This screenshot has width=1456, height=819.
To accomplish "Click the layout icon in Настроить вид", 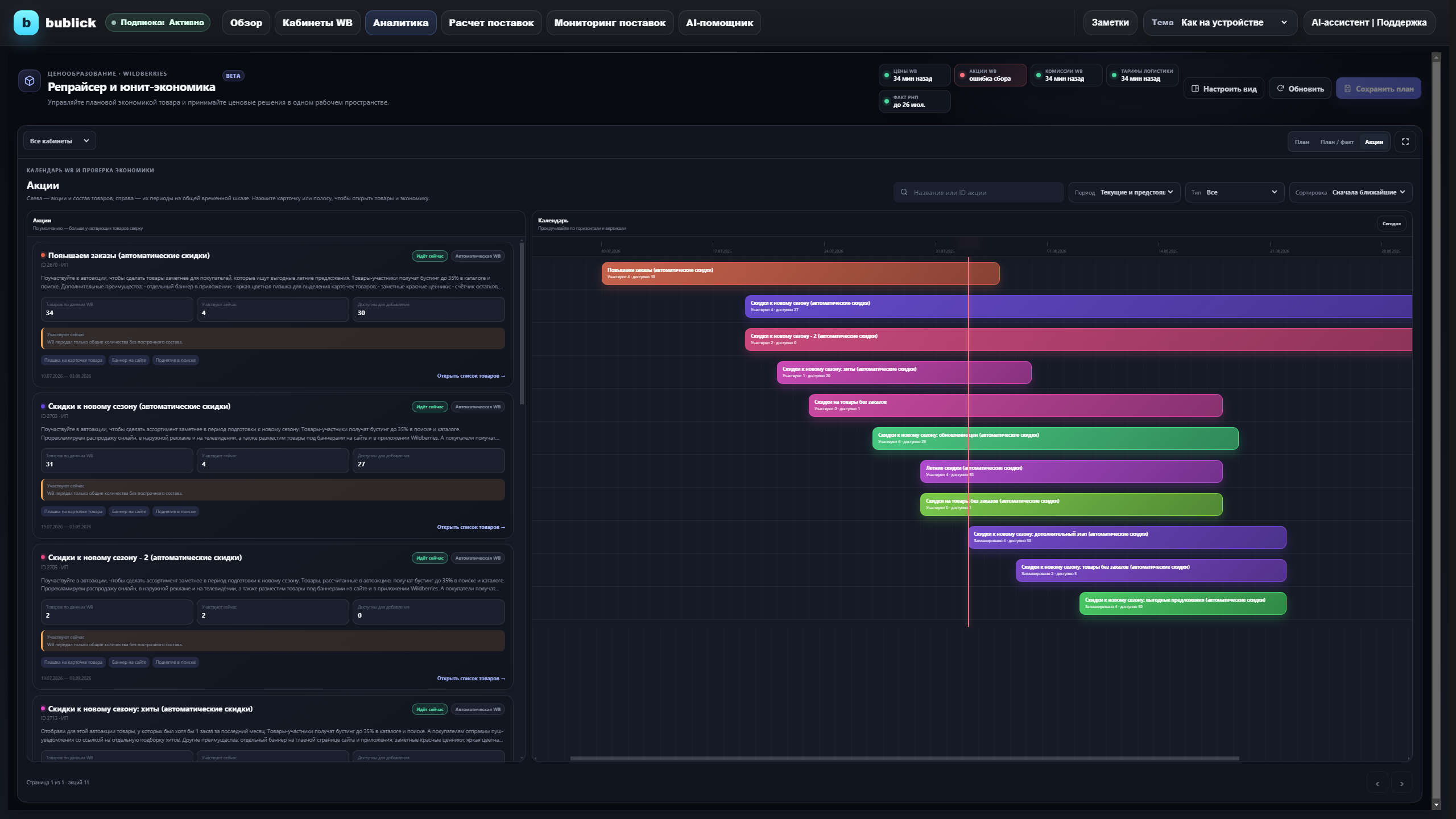I will [1195, 89].
